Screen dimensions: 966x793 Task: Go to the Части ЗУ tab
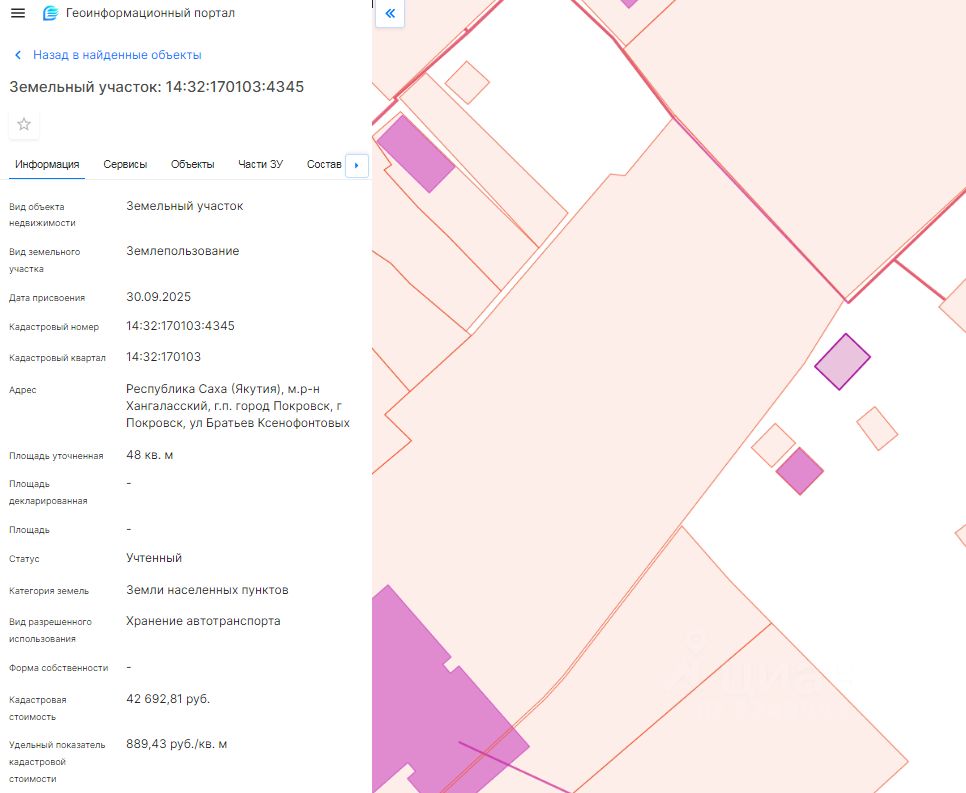(260, 164)
